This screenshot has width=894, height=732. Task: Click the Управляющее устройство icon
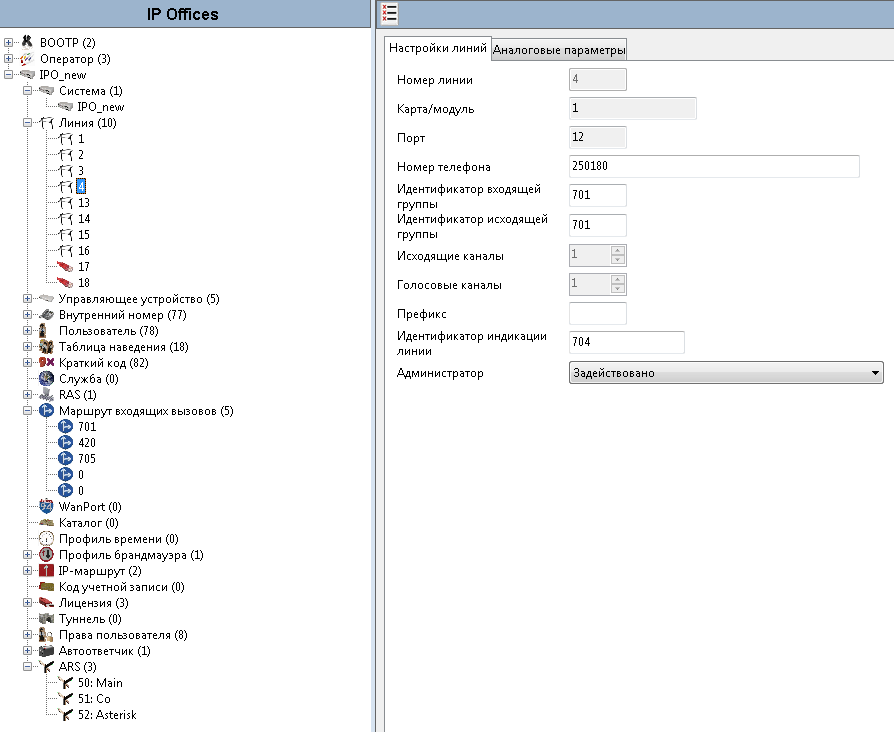(x=46, y=299)
